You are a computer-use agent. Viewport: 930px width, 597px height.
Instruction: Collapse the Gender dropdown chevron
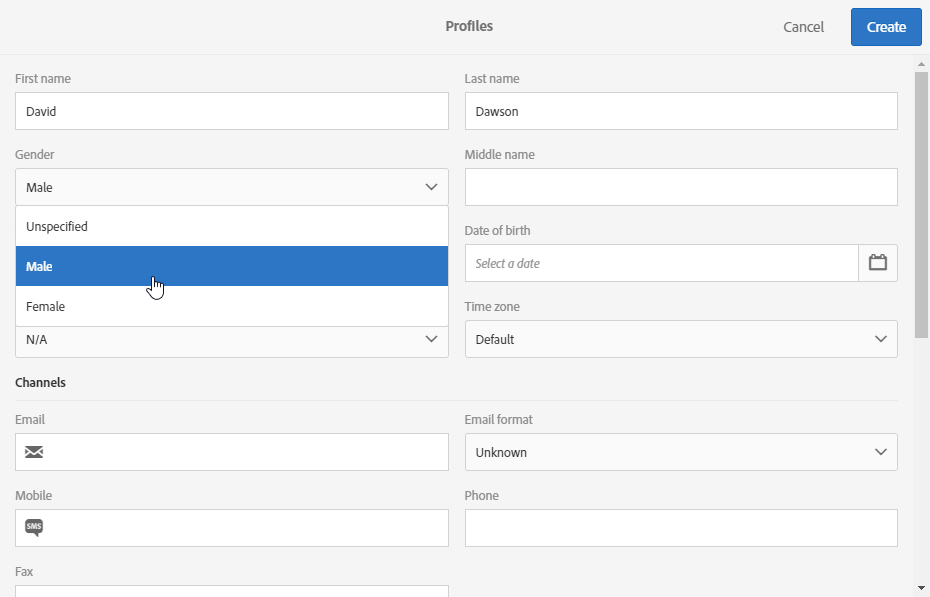pos(431,187)
